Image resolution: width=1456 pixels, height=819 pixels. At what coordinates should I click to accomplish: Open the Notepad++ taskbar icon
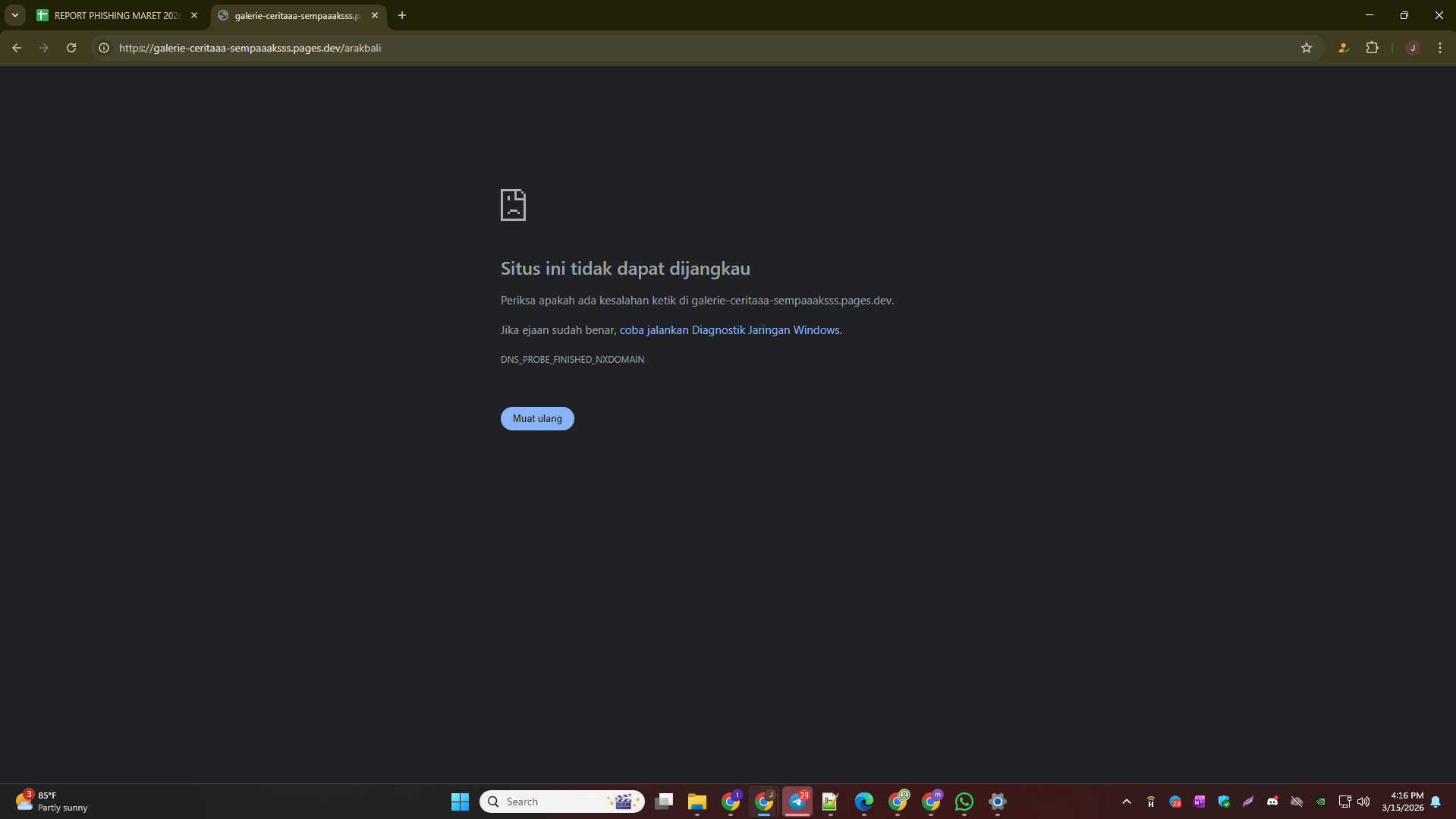[831, 802]
